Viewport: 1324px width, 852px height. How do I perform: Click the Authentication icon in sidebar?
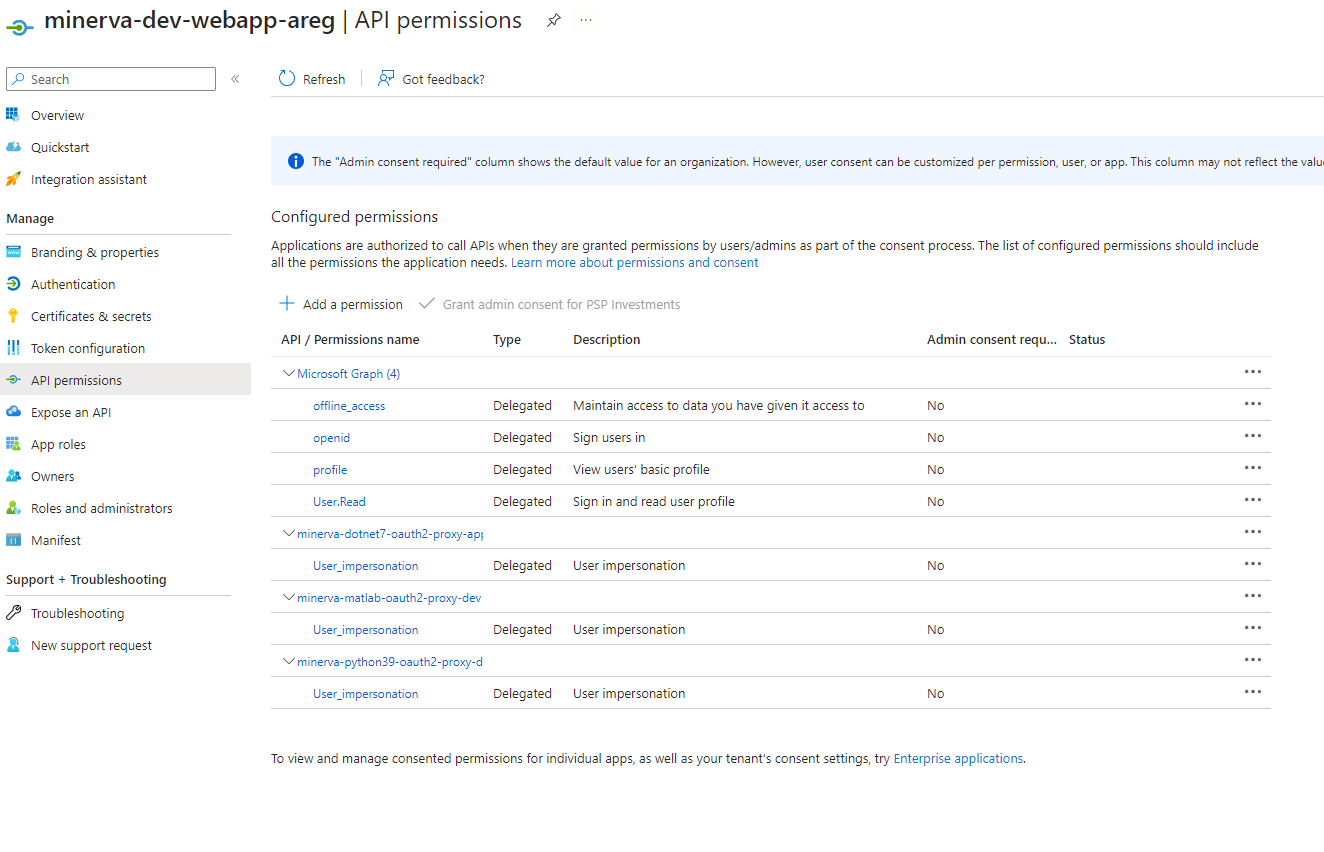pyautogui.click(x=13, y=284)
